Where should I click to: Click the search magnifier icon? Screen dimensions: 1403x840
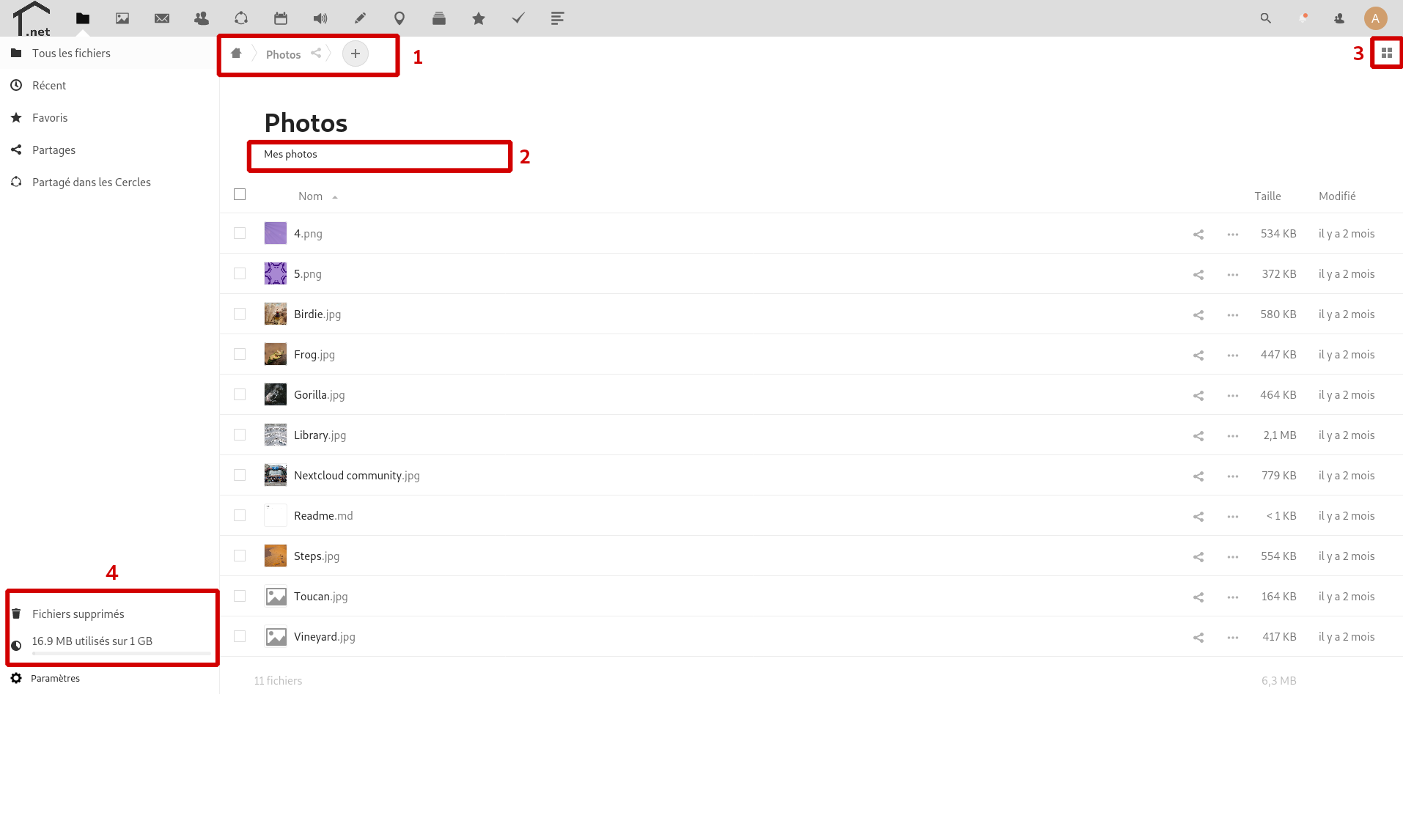(1265, 18)
